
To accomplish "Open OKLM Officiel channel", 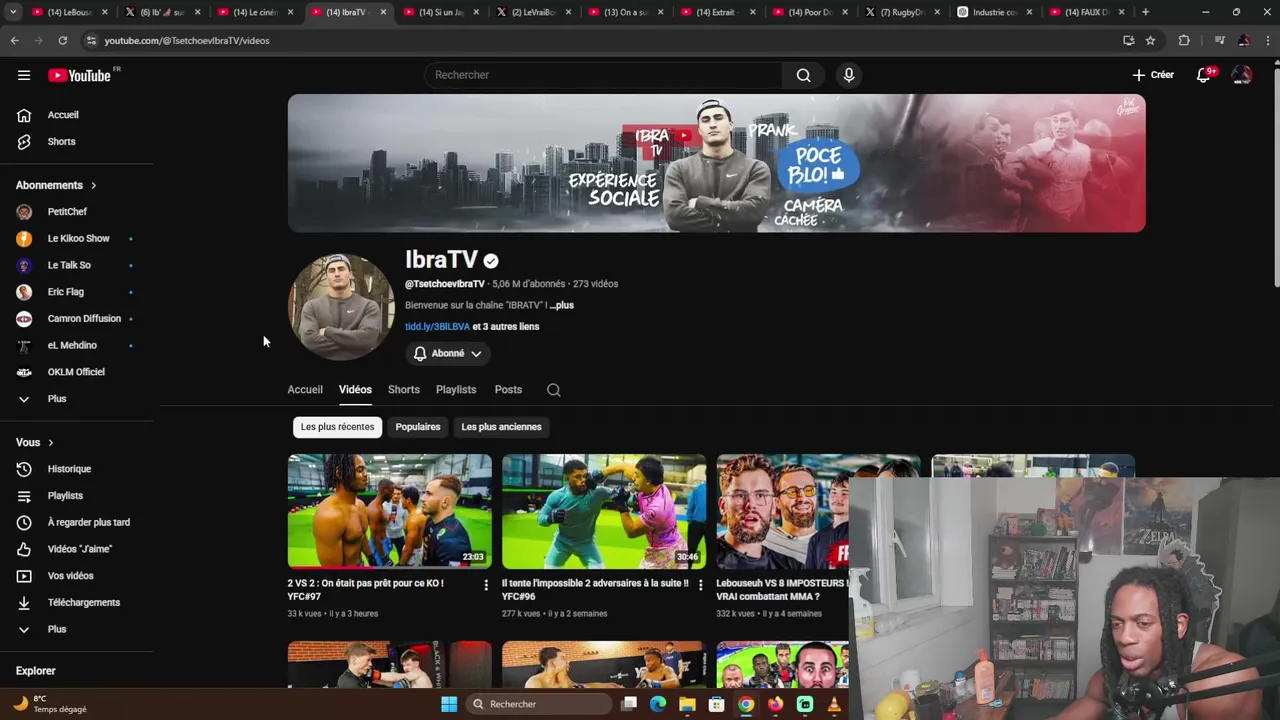I will click(x=77, y=372).
